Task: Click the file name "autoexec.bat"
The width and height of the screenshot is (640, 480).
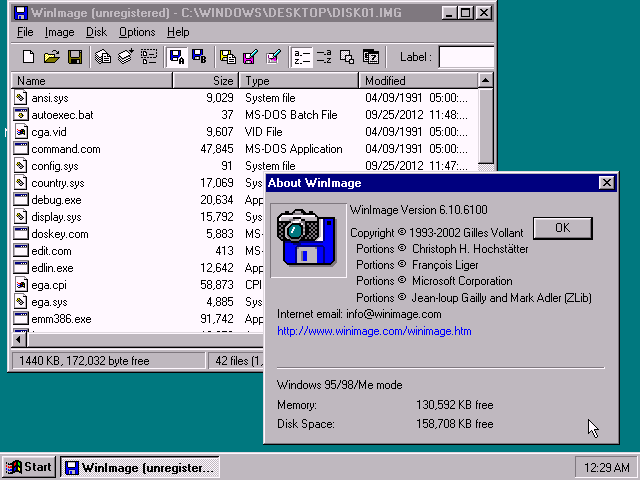Action: coord(62,115)
